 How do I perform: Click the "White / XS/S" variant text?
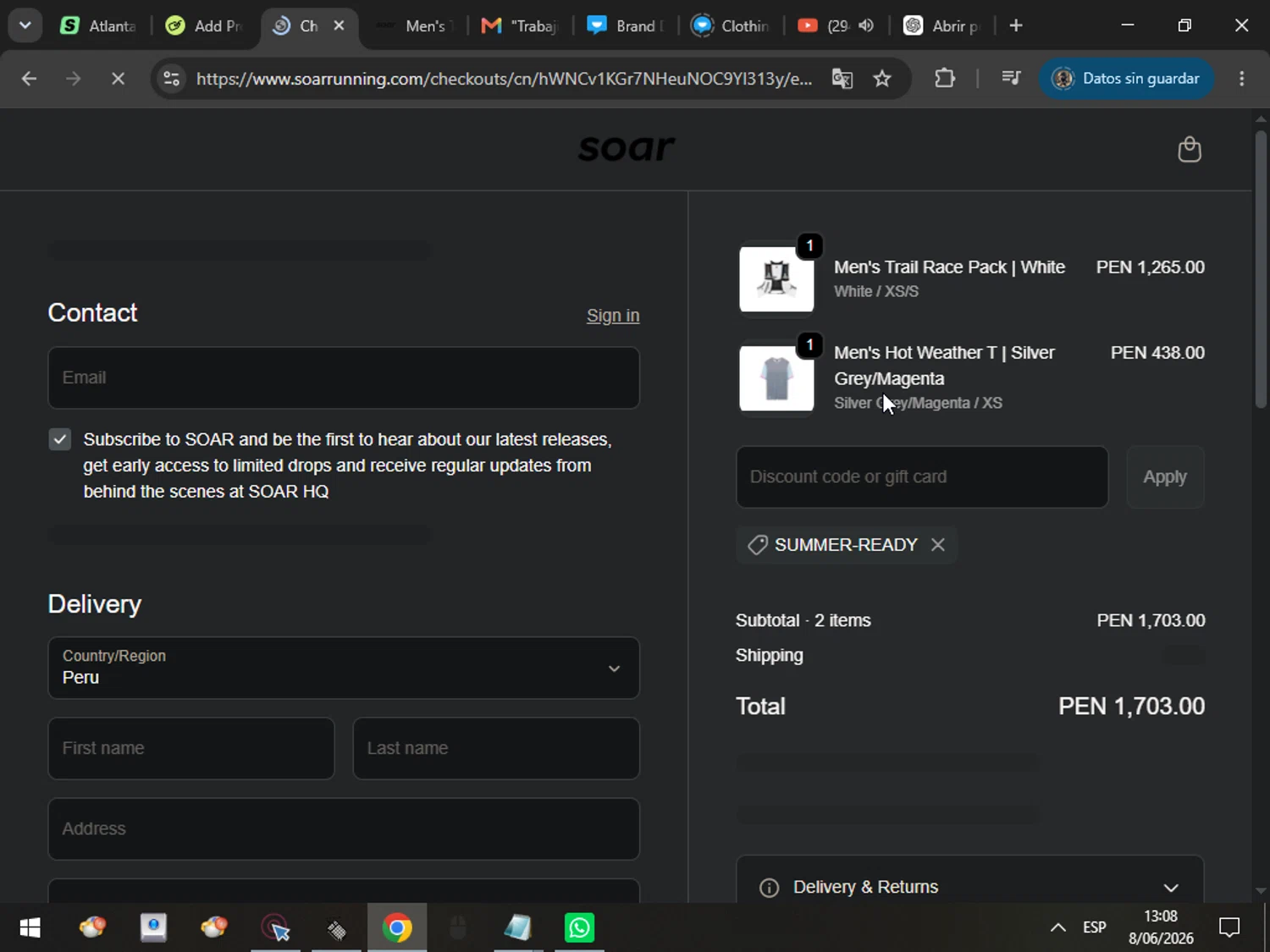click(876, 291)
